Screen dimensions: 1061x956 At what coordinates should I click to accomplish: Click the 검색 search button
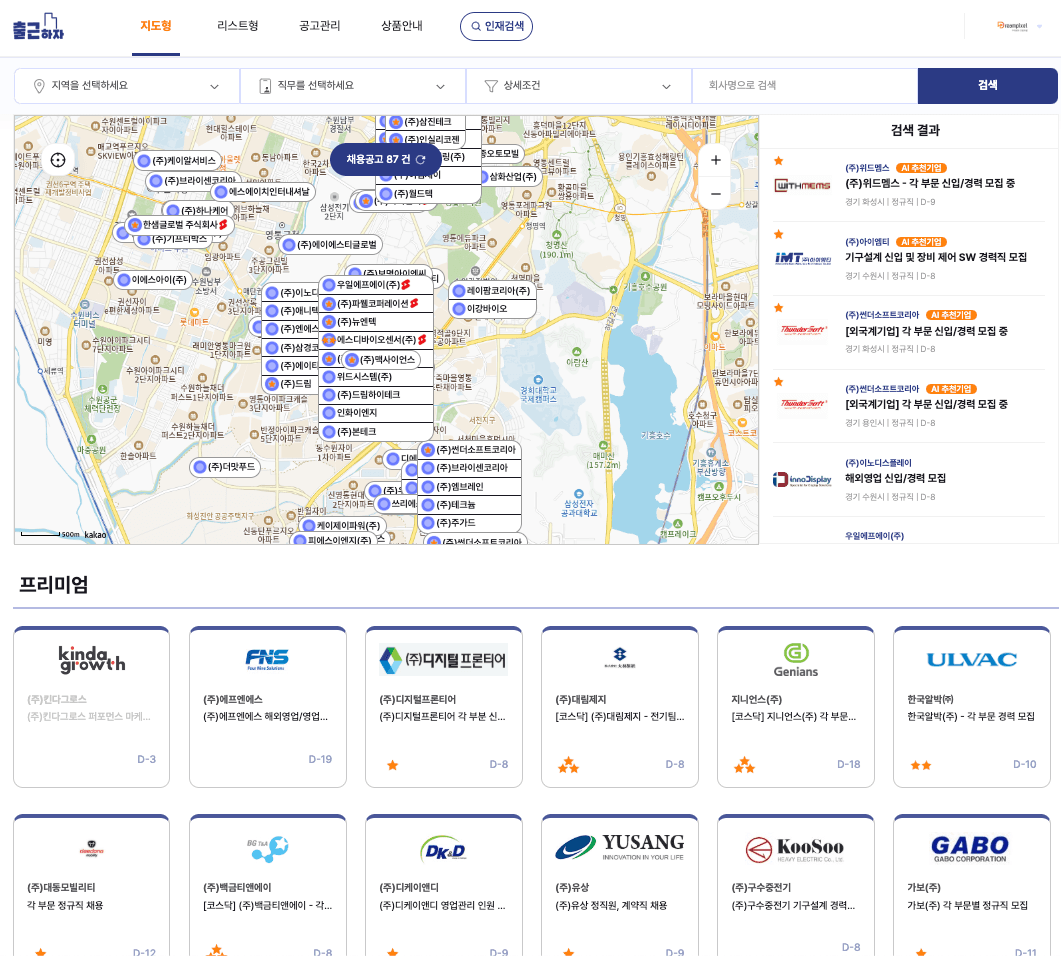point(987,86)
